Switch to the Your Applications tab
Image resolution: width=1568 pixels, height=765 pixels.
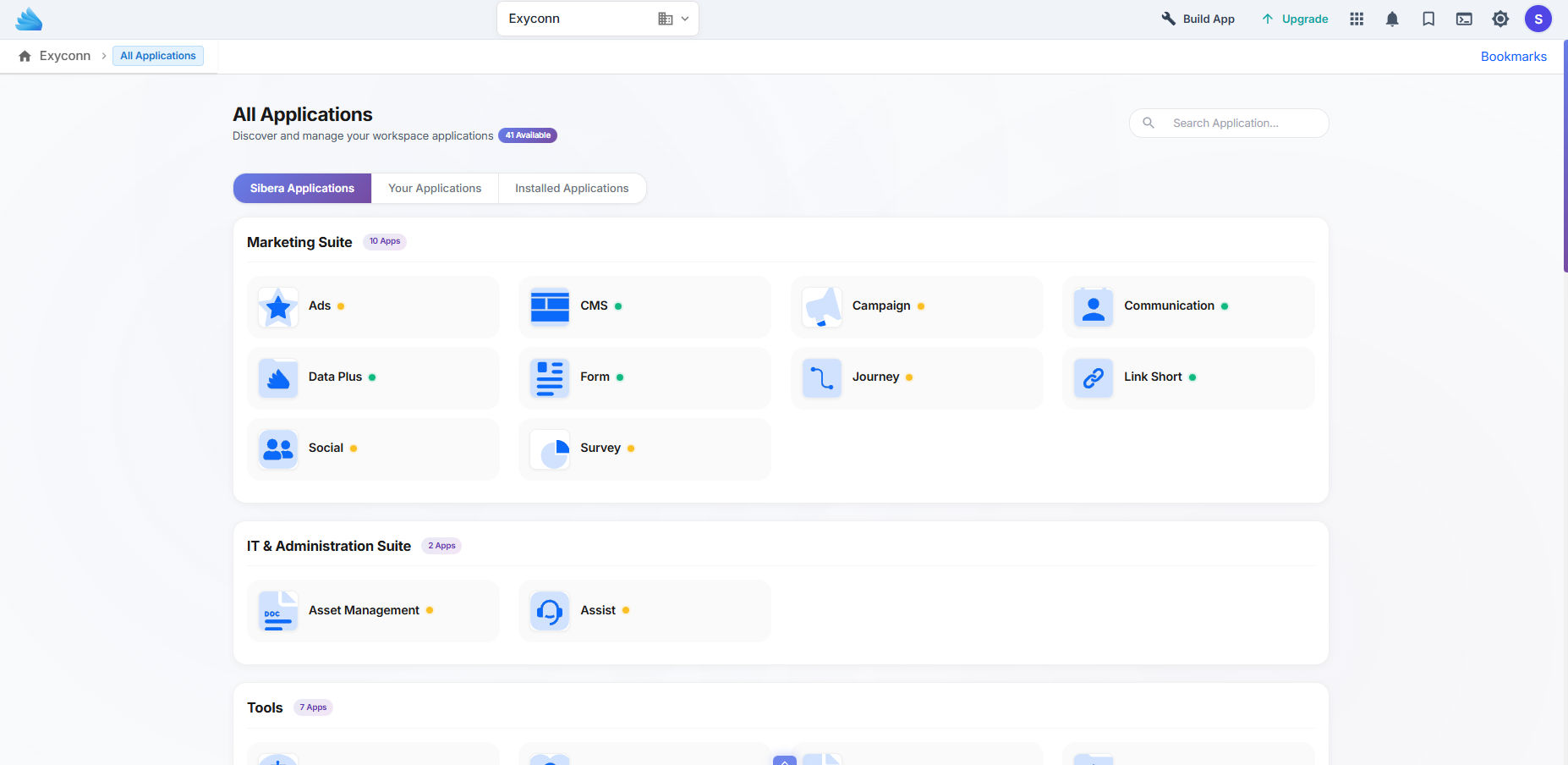[x=434, y=188]
